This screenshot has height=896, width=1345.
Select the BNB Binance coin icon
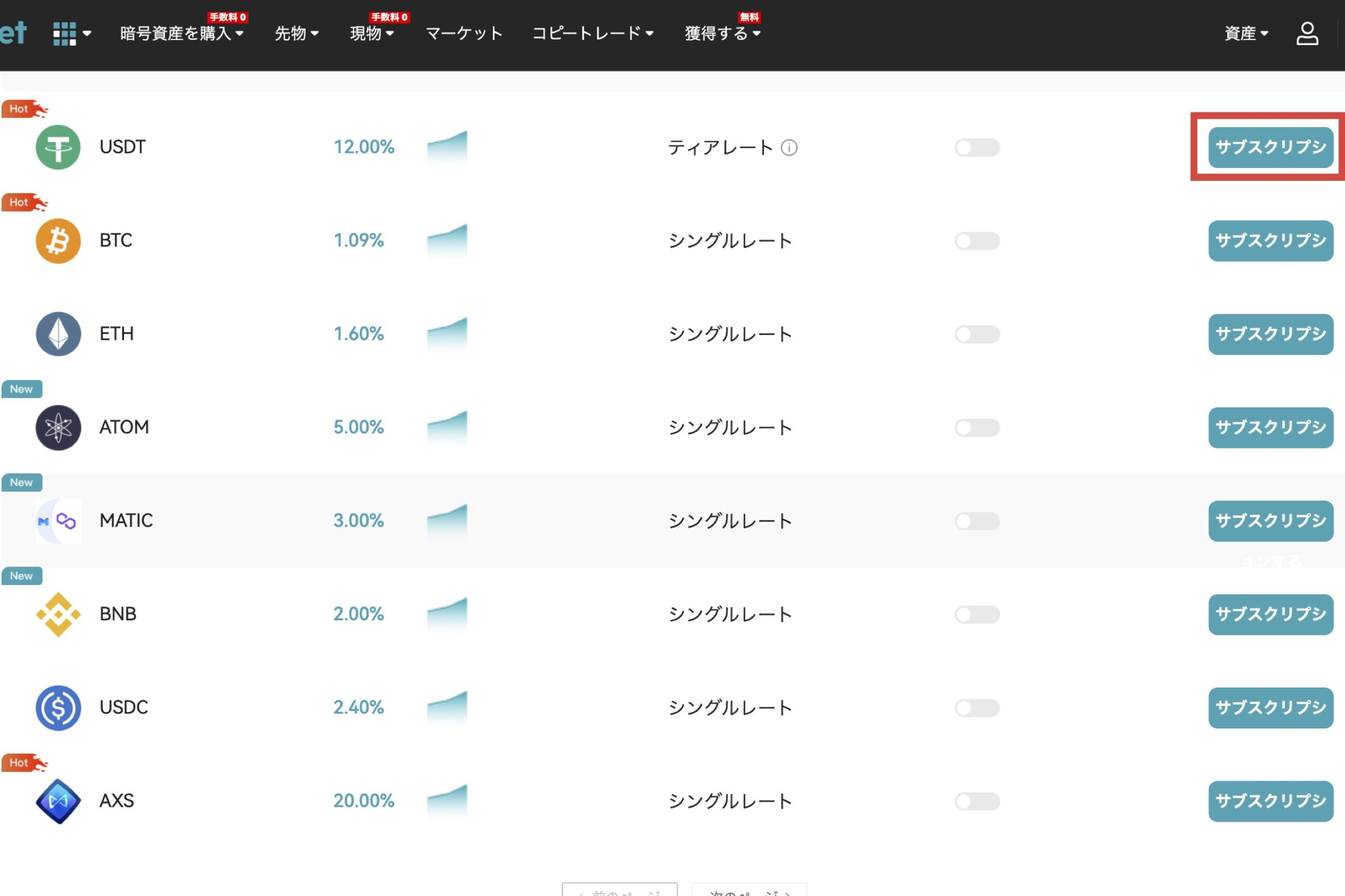(58, 614)
